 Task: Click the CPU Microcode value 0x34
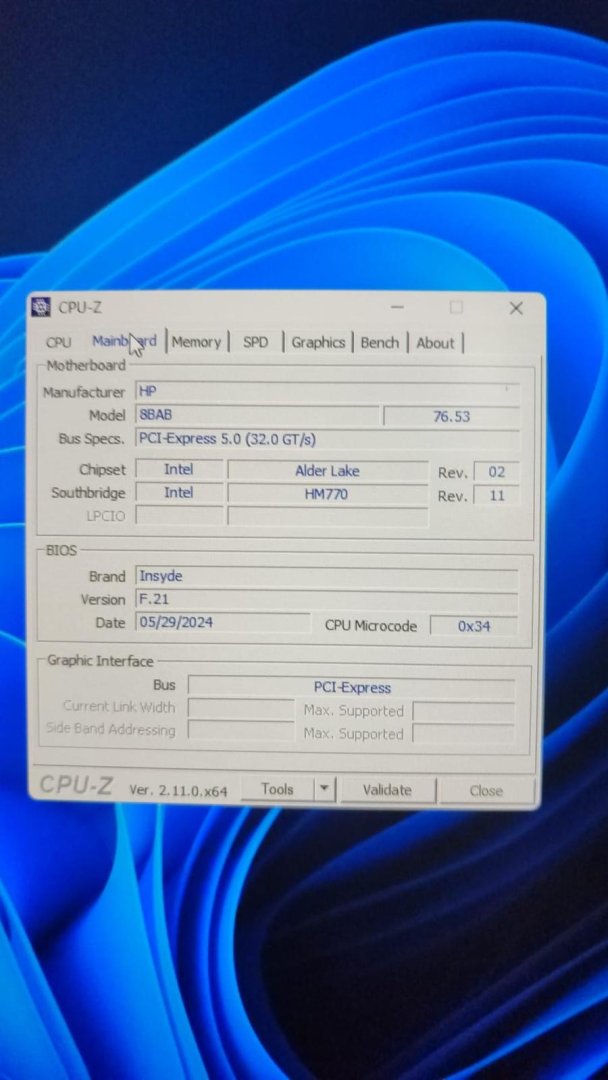474,626
